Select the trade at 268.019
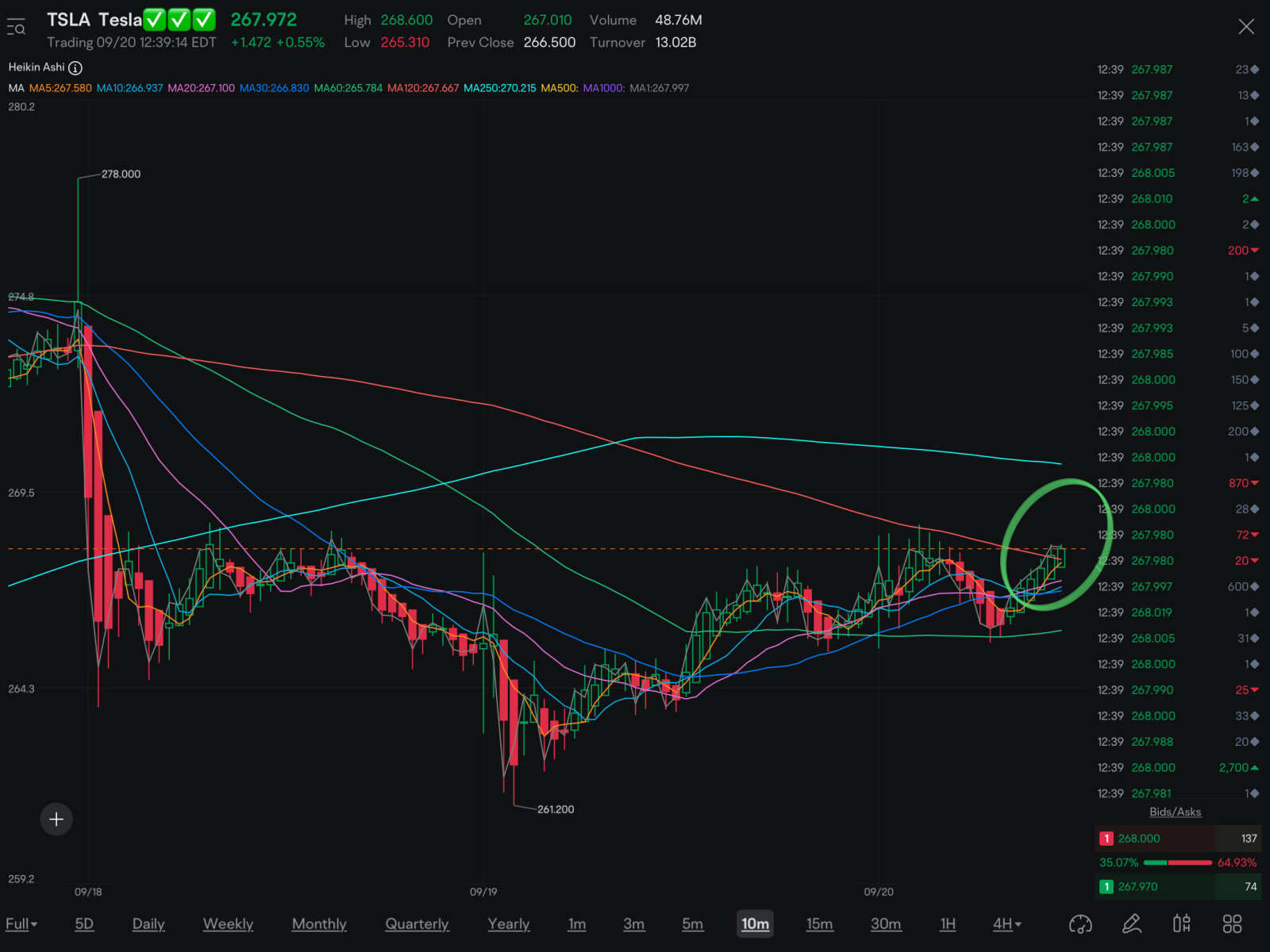1270x952 pixels. pos(1178,612)
